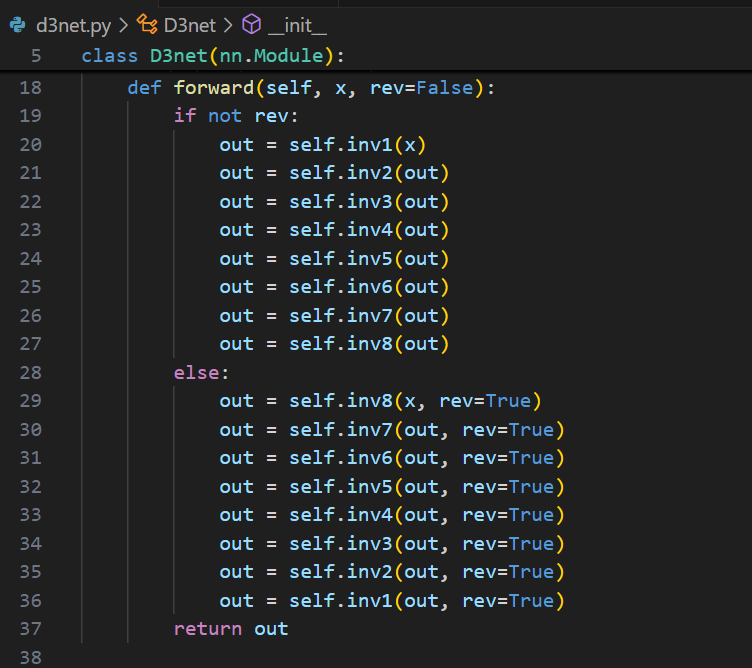
Task: Click the 'else:' keyword on line 28
Action: tap(201, 373)
